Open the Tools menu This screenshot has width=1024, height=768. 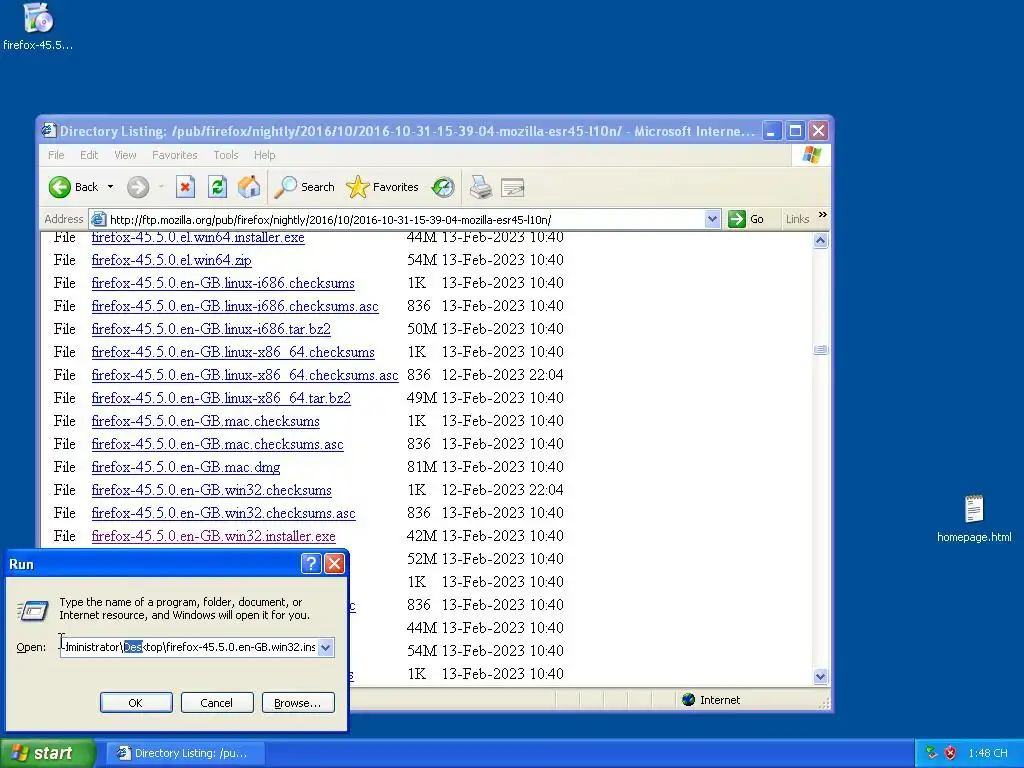click(225, 155)
